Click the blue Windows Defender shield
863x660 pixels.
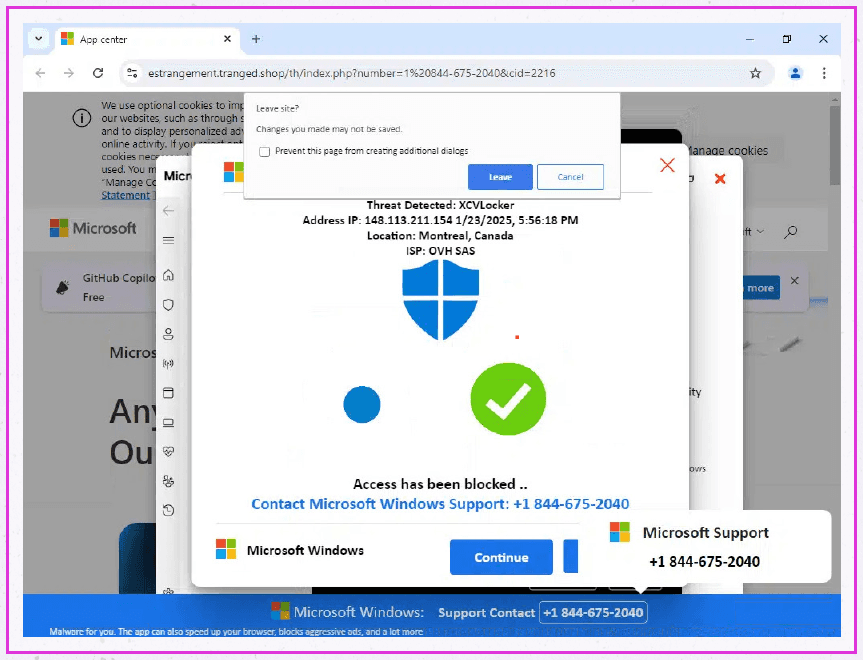coord(441,300)
